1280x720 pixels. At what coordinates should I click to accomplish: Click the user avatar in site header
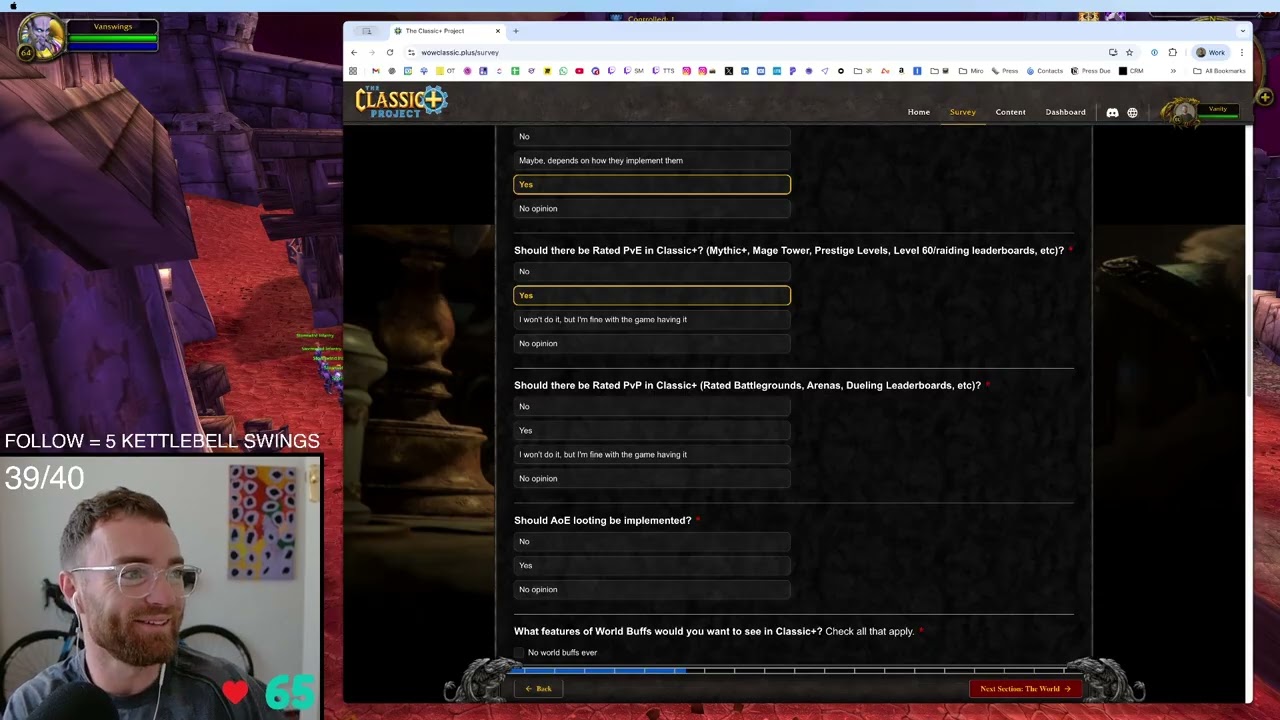1183,111
